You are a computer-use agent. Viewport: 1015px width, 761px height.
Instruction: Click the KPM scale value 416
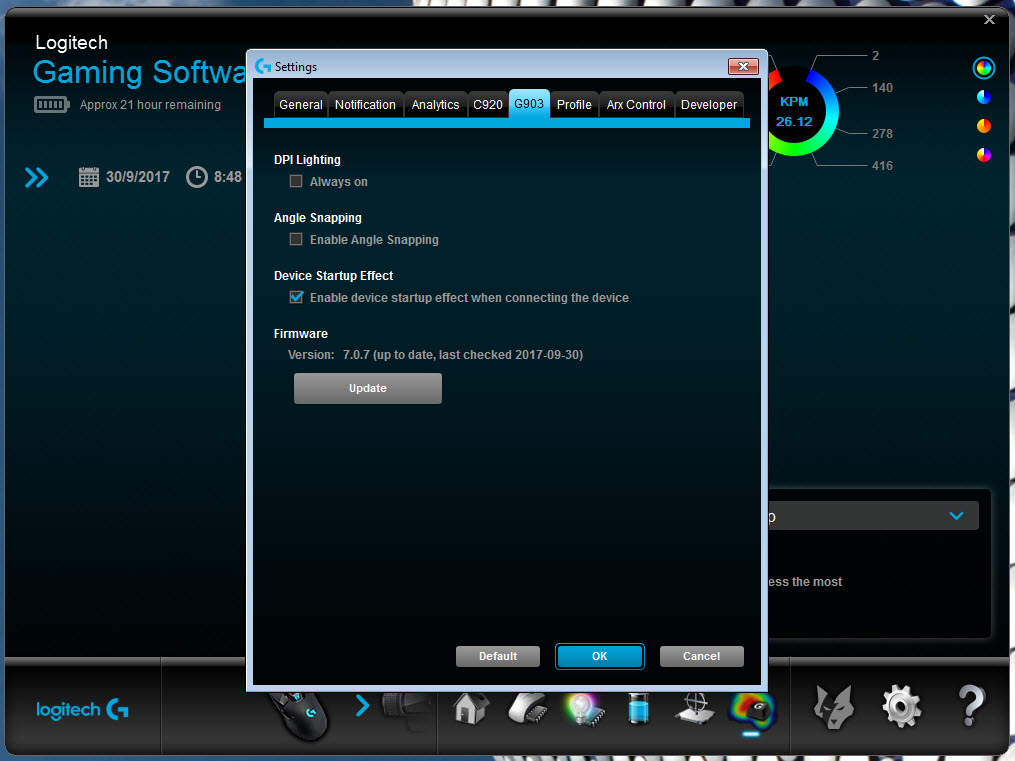(x=882, y=166)
